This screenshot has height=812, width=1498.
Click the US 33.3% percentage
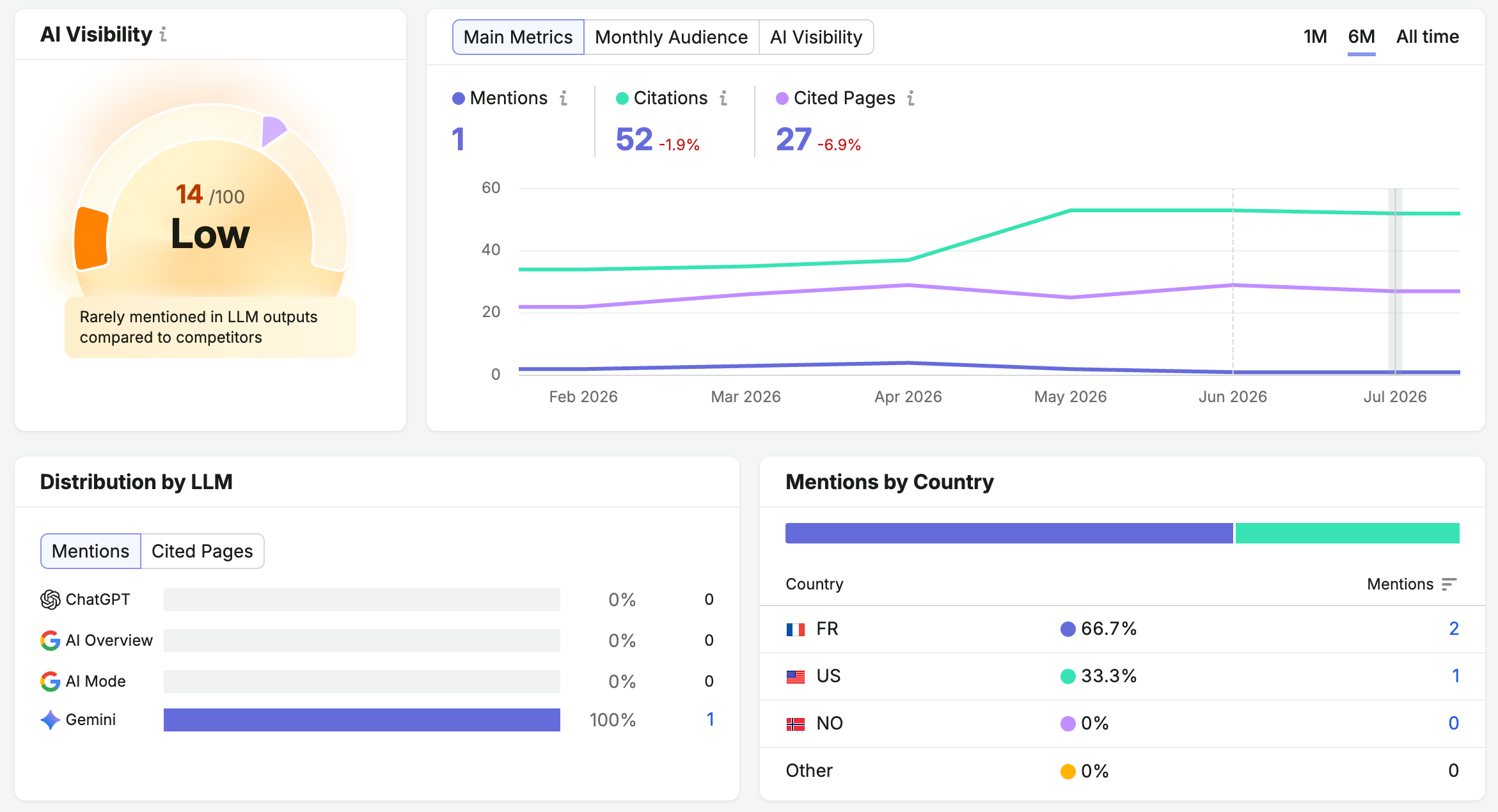1108,676
